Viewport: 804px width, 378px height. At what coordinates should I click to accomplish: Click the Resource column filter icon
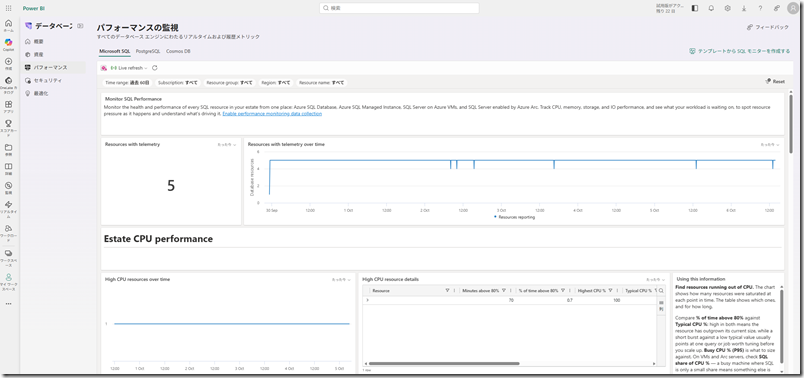tap(448, 291)
